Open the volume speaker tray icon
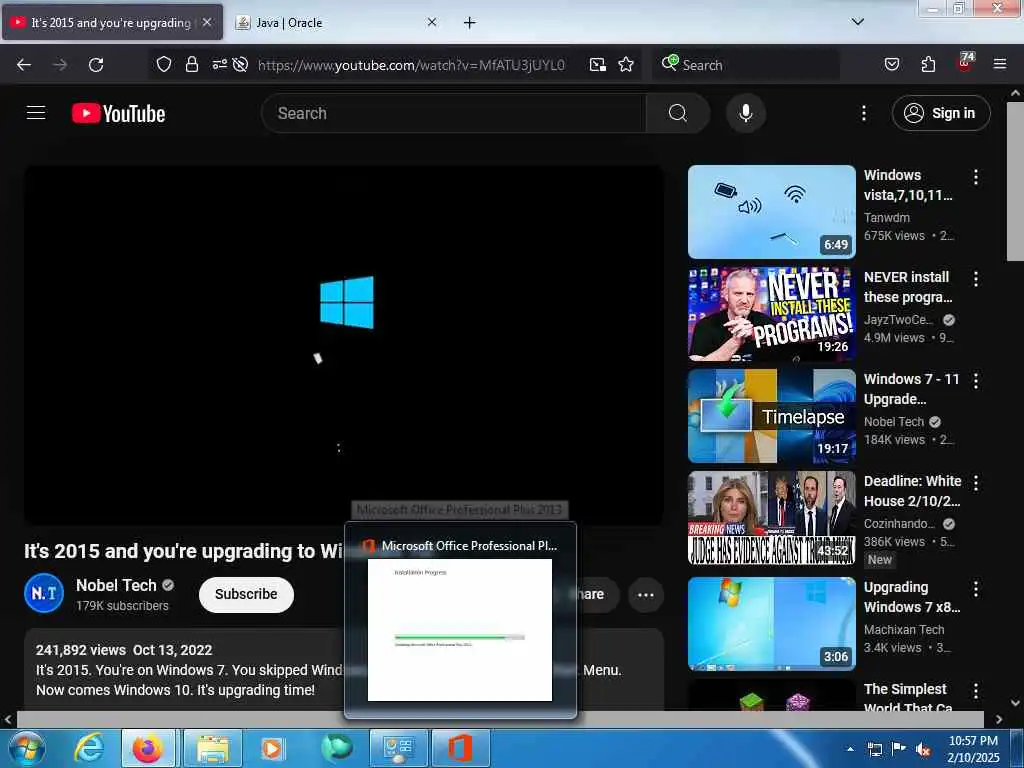The width and height of the screenshot is (1024, 768). pyautogui.click(x=923, y=750)
